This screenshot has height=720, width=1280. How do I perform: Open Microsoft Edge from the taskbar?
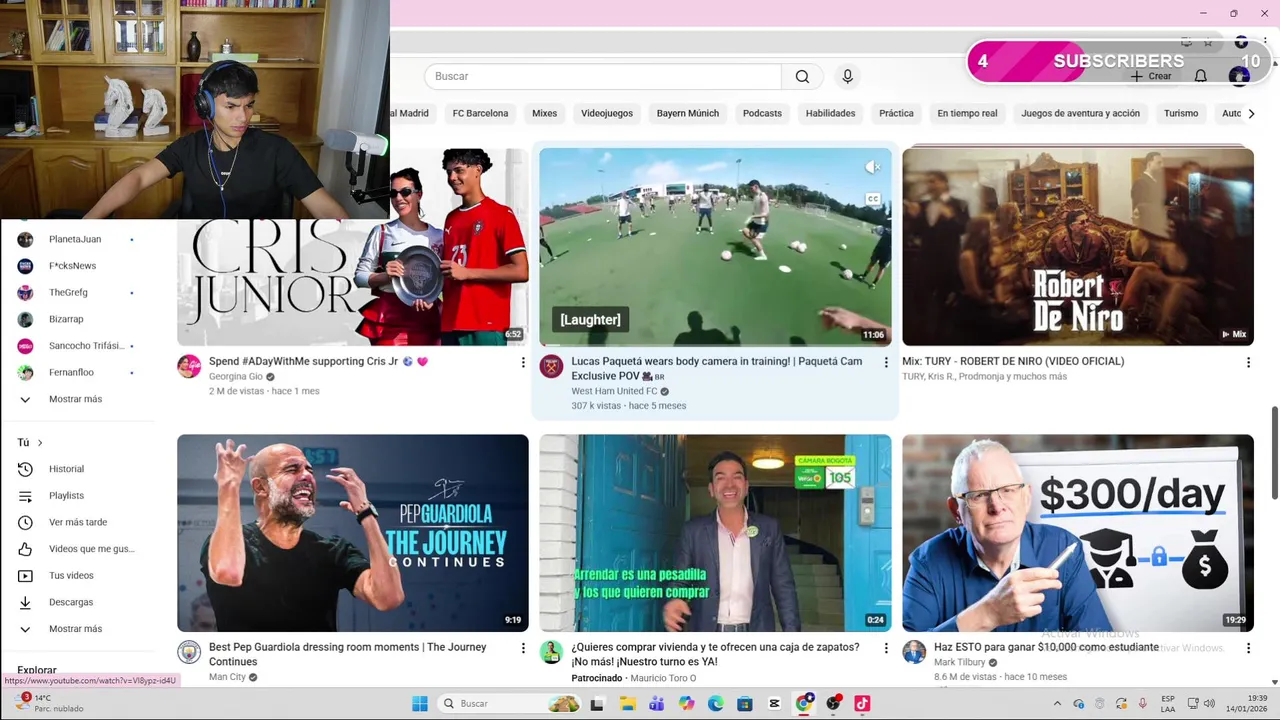716,704
